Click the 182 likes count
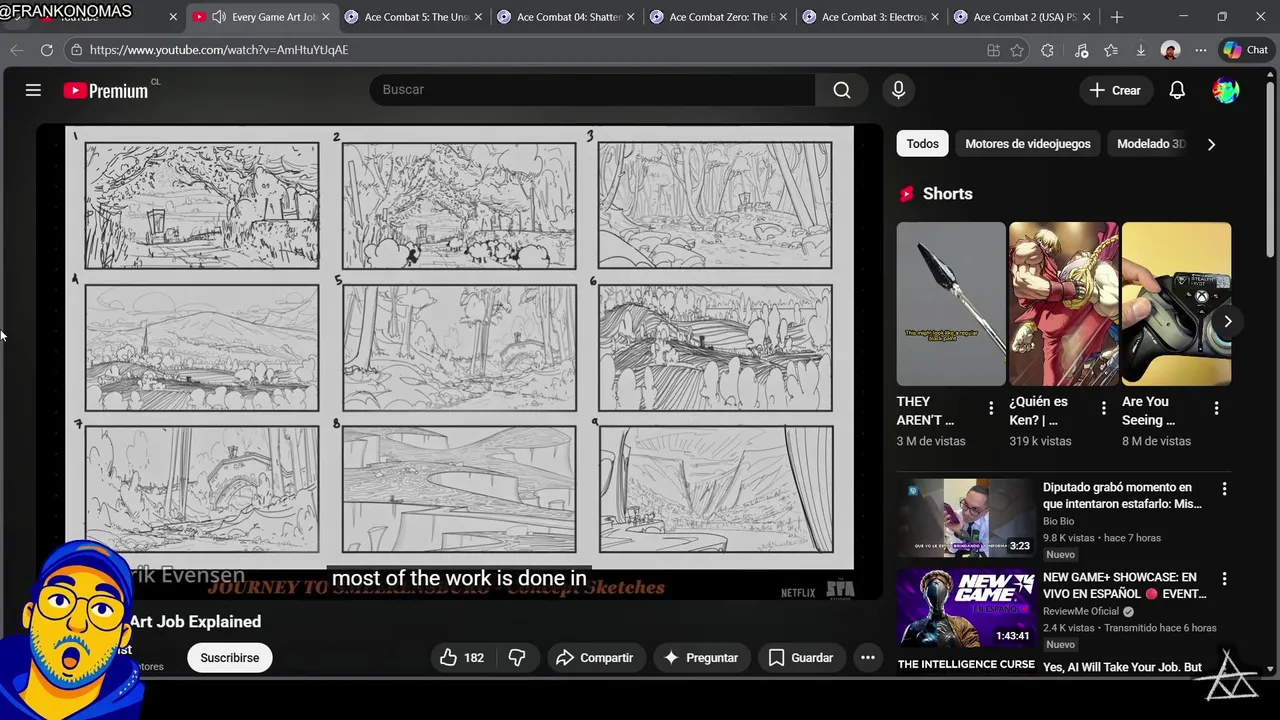 click(474, 657)
